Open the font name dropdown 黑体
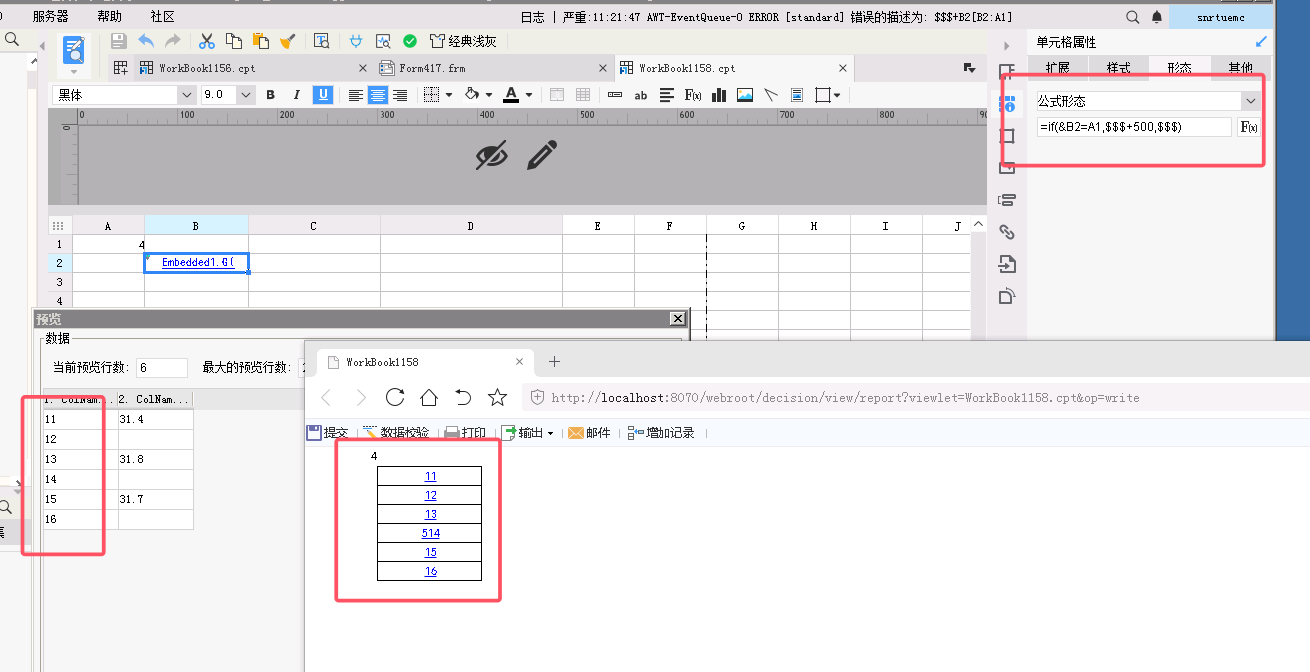This screenshot has height=672, width=1310. point(125,95)
